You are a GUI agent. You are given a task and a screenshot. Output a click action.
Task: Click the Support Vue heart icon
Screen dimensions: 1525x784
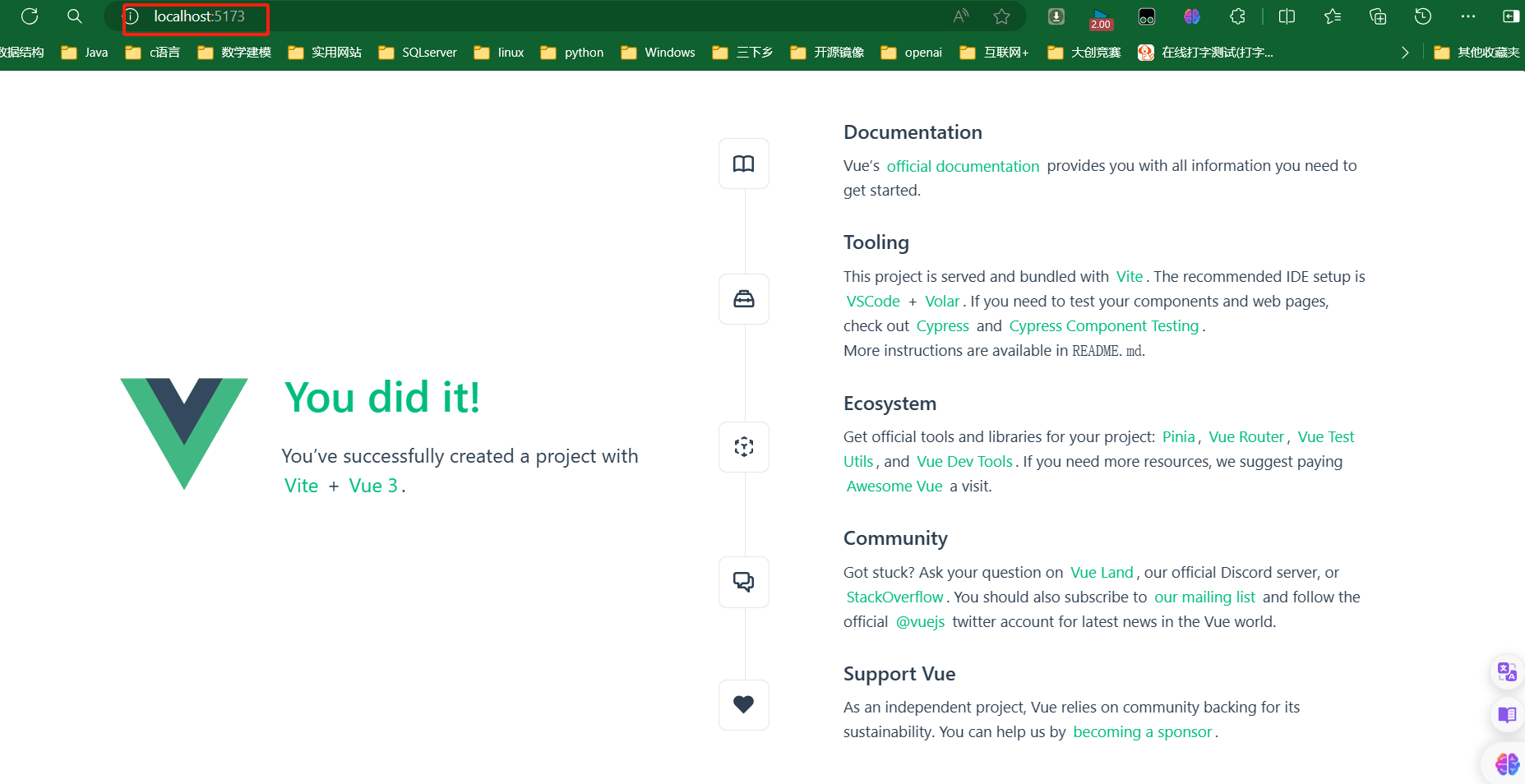click(744, 705)
